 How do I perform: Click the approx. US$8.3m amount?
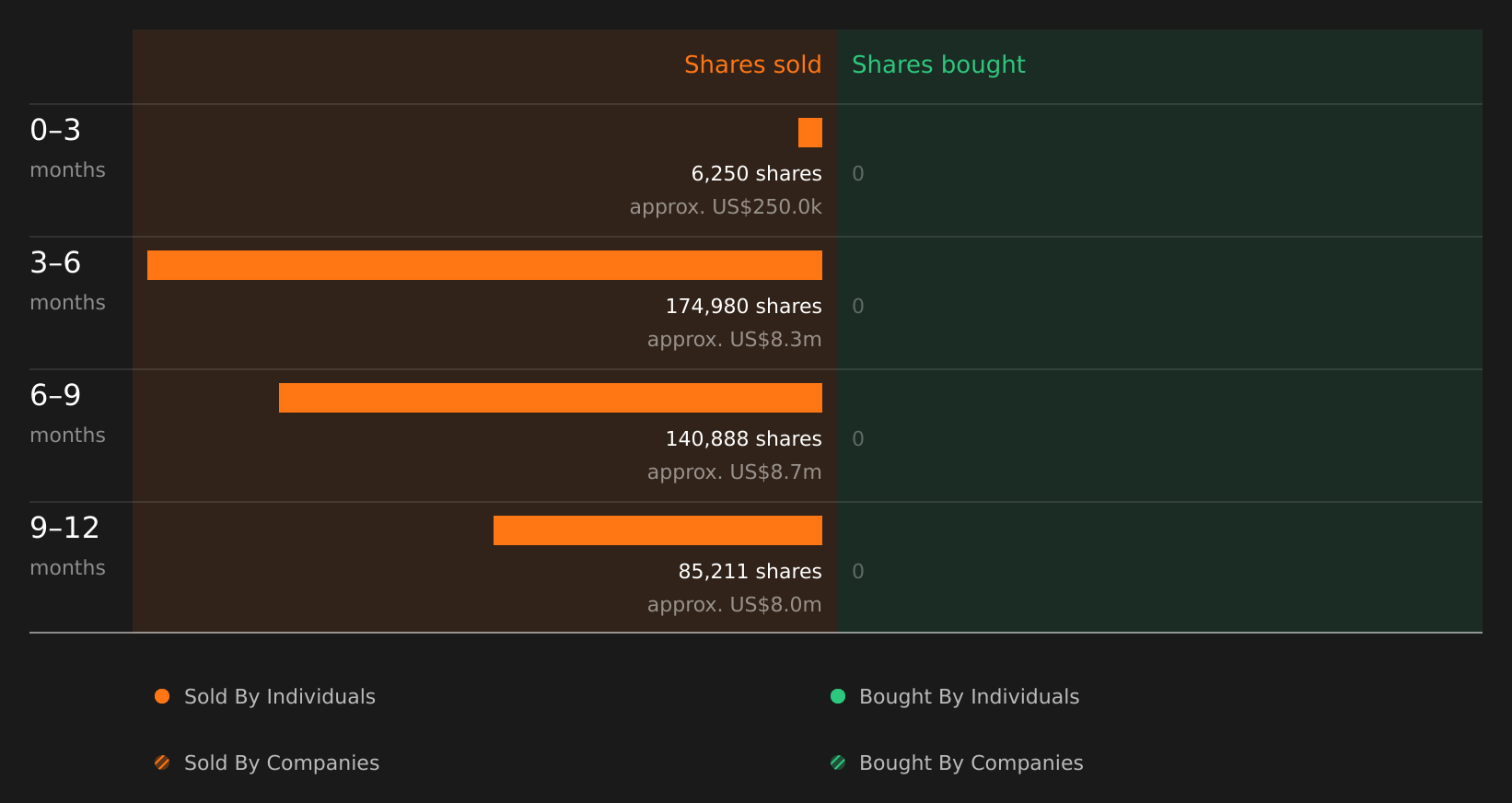[x=734, y=339]
